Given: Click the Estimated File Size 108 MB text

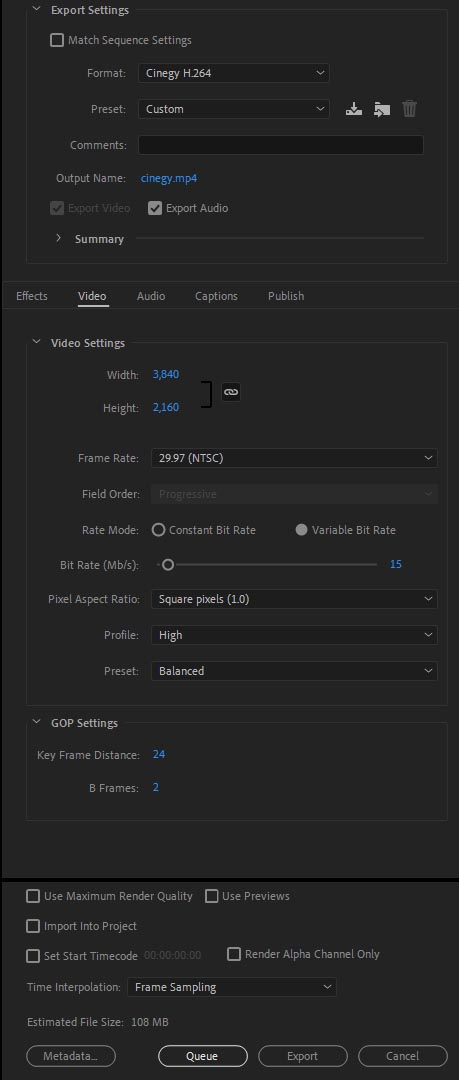Looking at the screenshot, I should click(x=98, y=1022).
